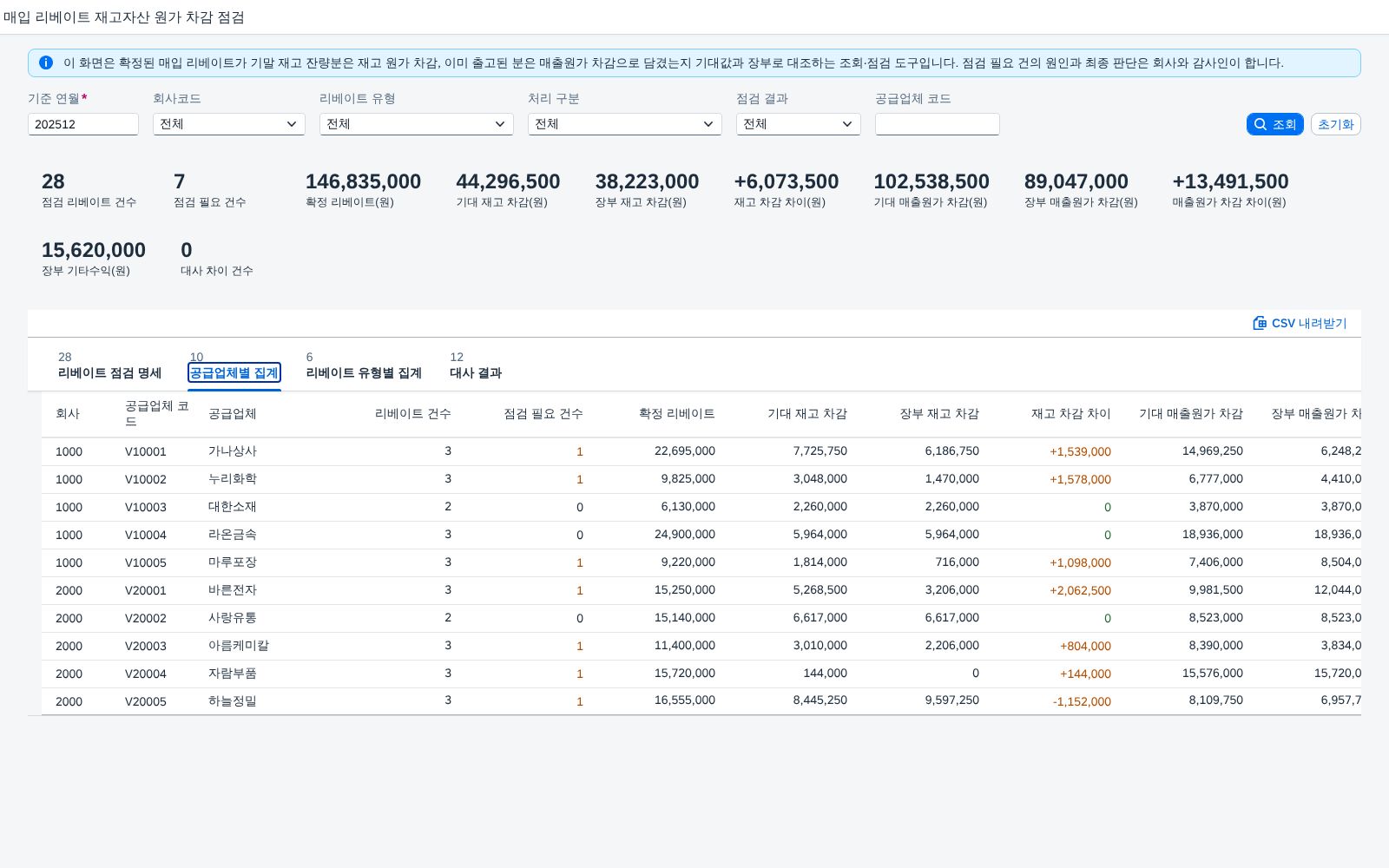The image size is (1389, 868).
Task: Click the 공급업체 코드 input field
Action: (938, 124)
